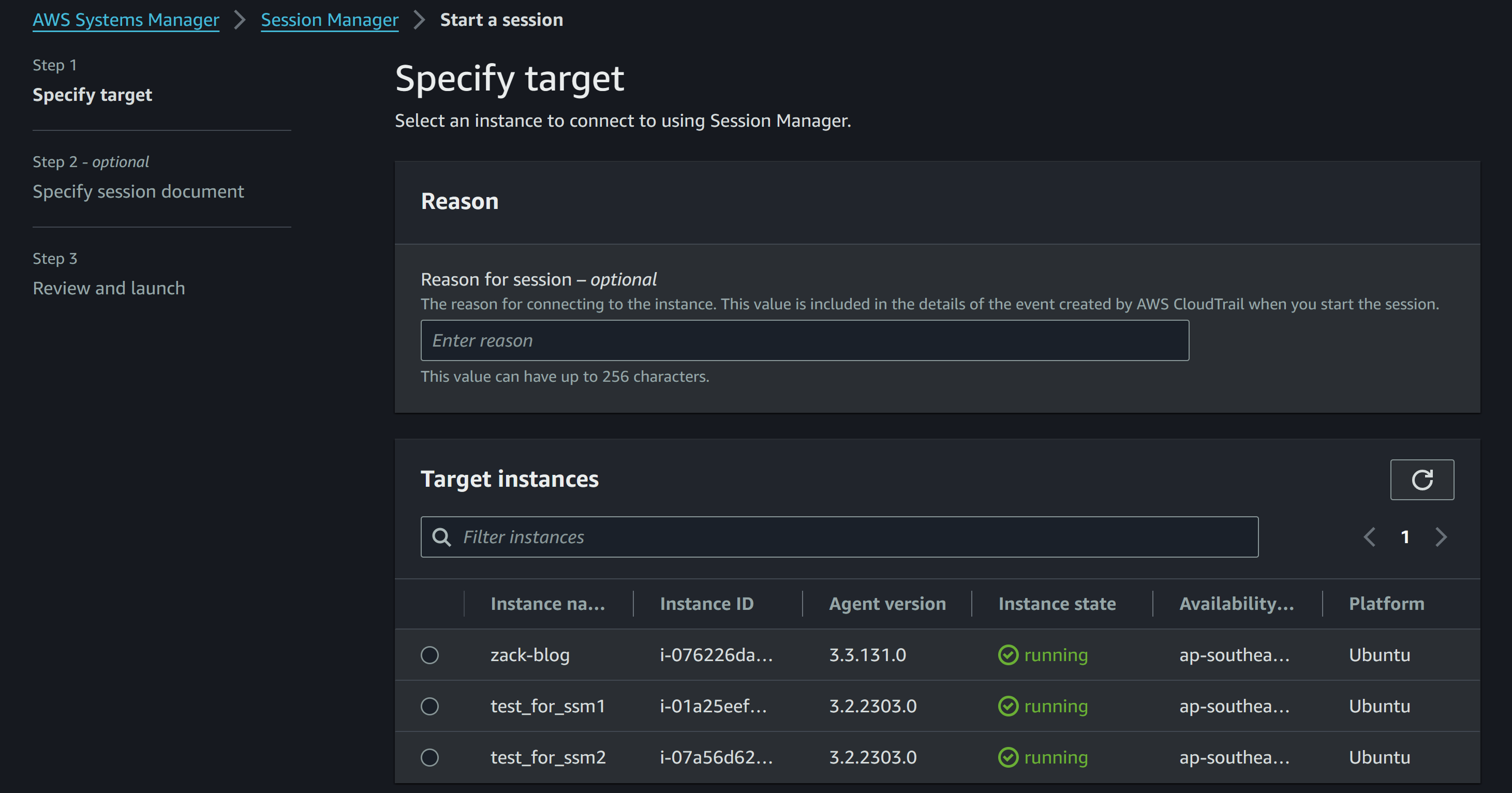Click the Reason for session optional label
The height and width of the screenshot is (793, 1512).
[538, 279]
